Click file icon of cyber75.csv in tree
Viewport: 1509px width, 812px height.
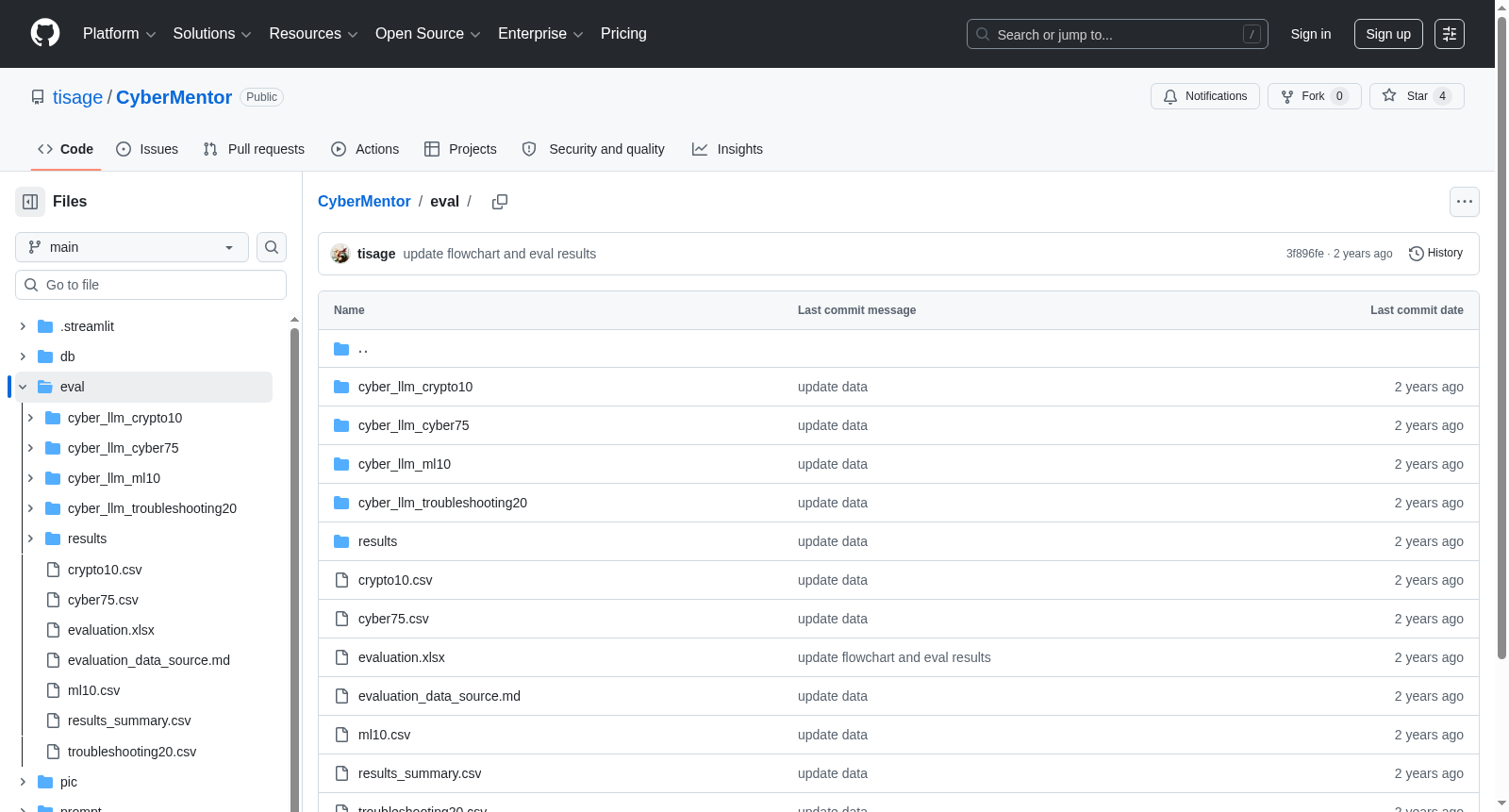[x=53, y=600]
